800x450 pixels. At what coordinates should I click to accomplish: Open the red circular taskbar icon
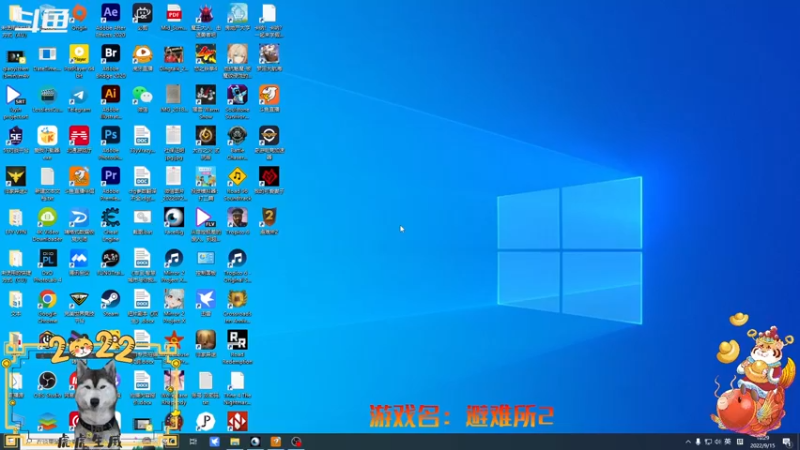point(296,441)
